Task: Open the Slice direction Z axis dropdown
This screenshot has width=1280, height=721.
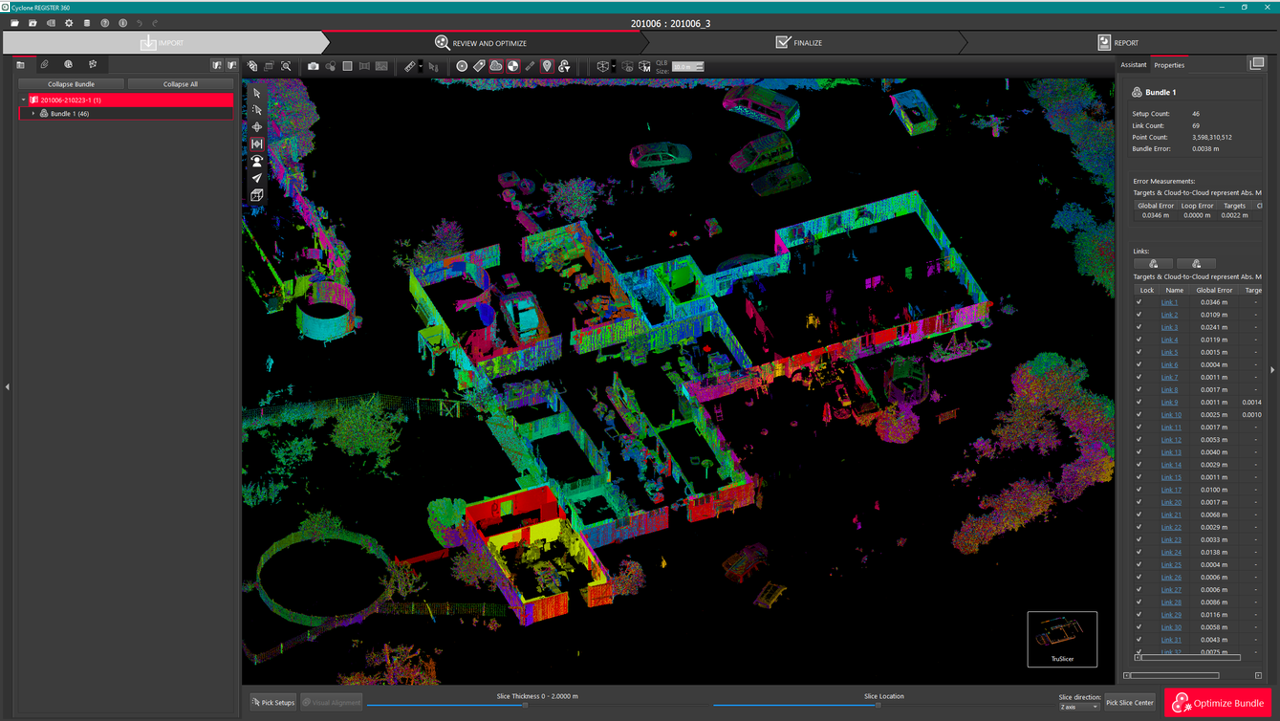Action: click(x=1079, y=707)
